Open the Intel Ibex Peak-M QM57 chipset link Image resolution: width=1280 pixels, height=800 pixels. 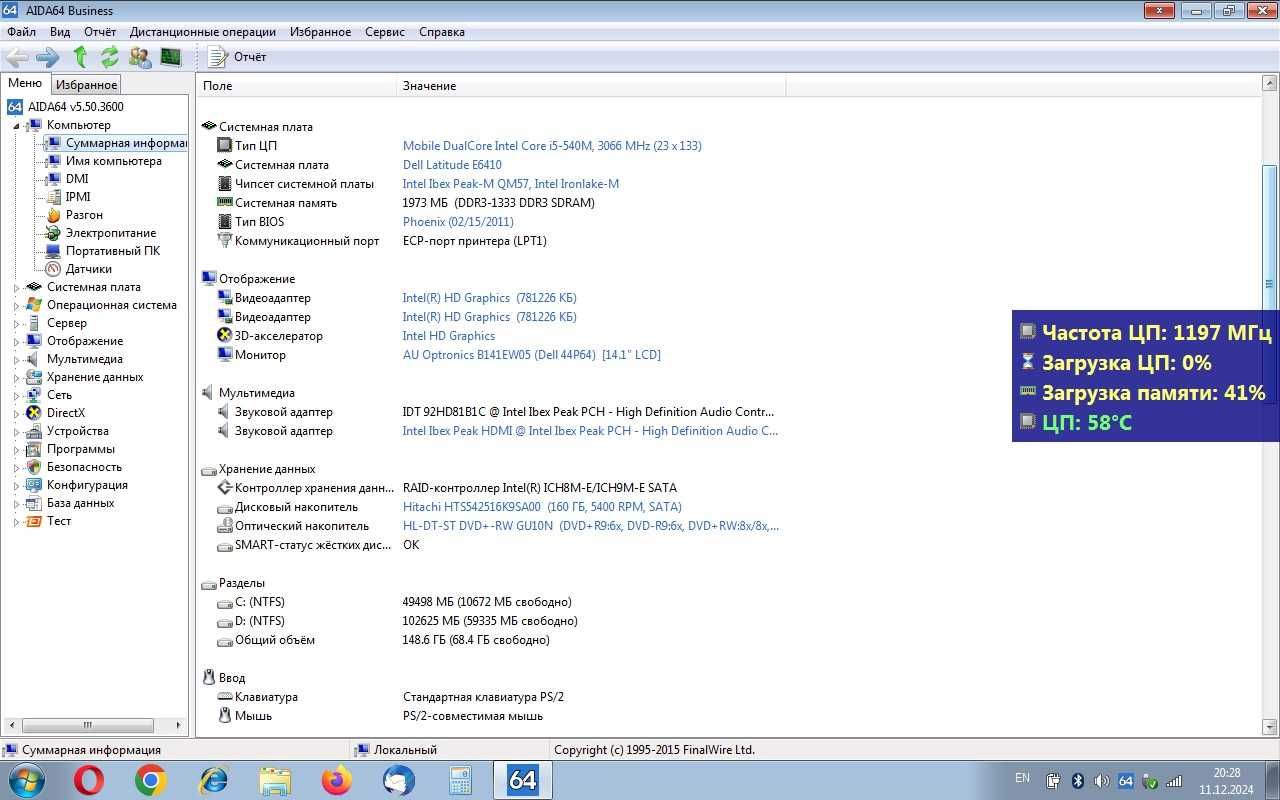click(x=510, y=184)
